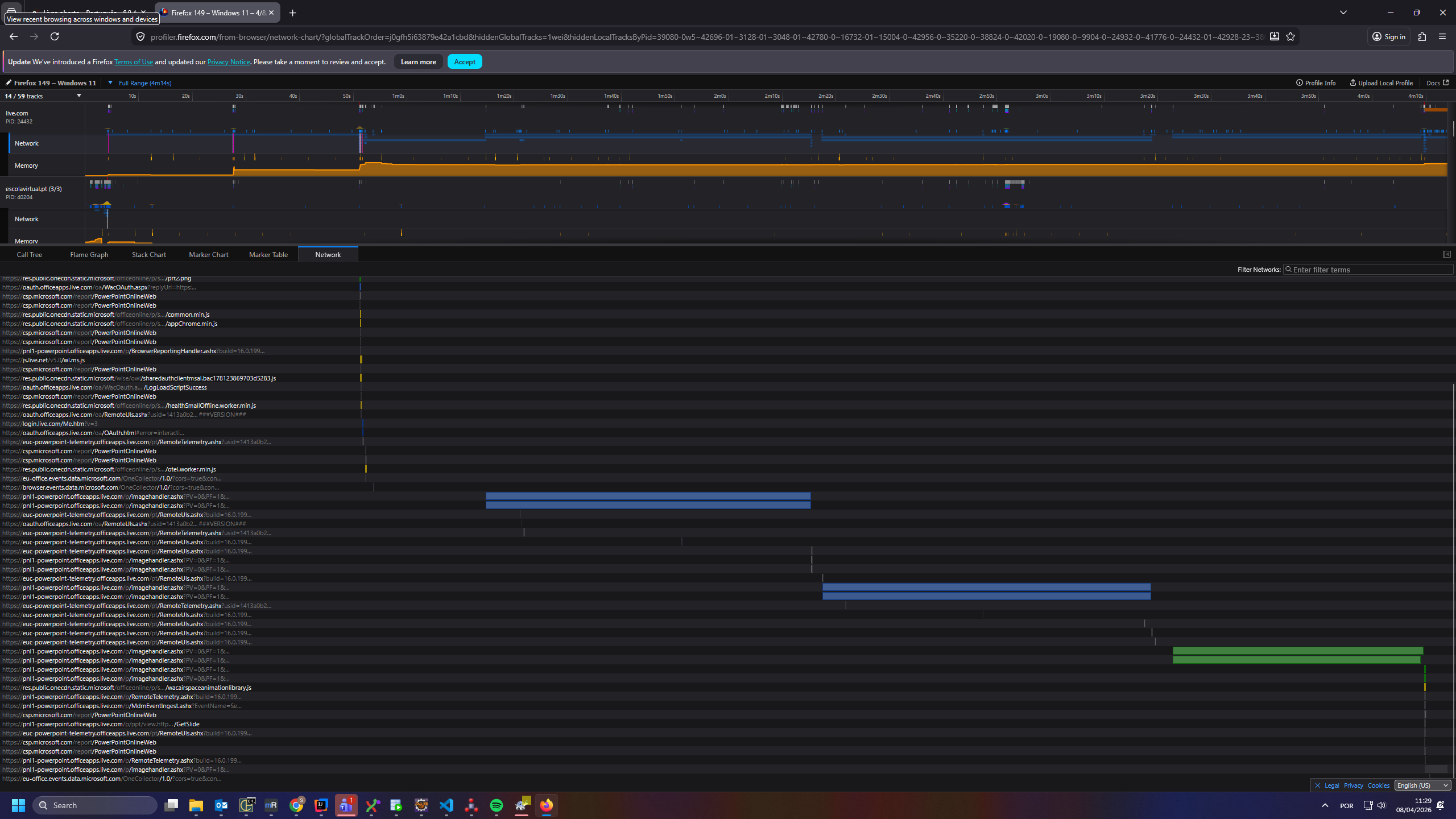Image resolution: width=1456 pixels, height=819 pixels.
Task: Open Microsoft Teams from the taskbar
Action: (346, 805)
